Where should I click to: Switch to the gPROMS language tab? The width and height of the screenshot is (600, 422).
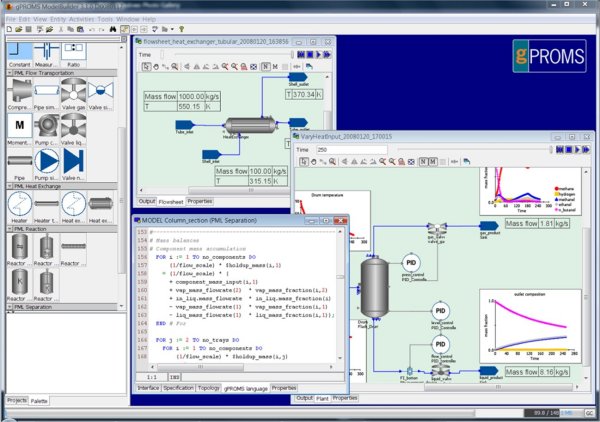pos(246,388)
